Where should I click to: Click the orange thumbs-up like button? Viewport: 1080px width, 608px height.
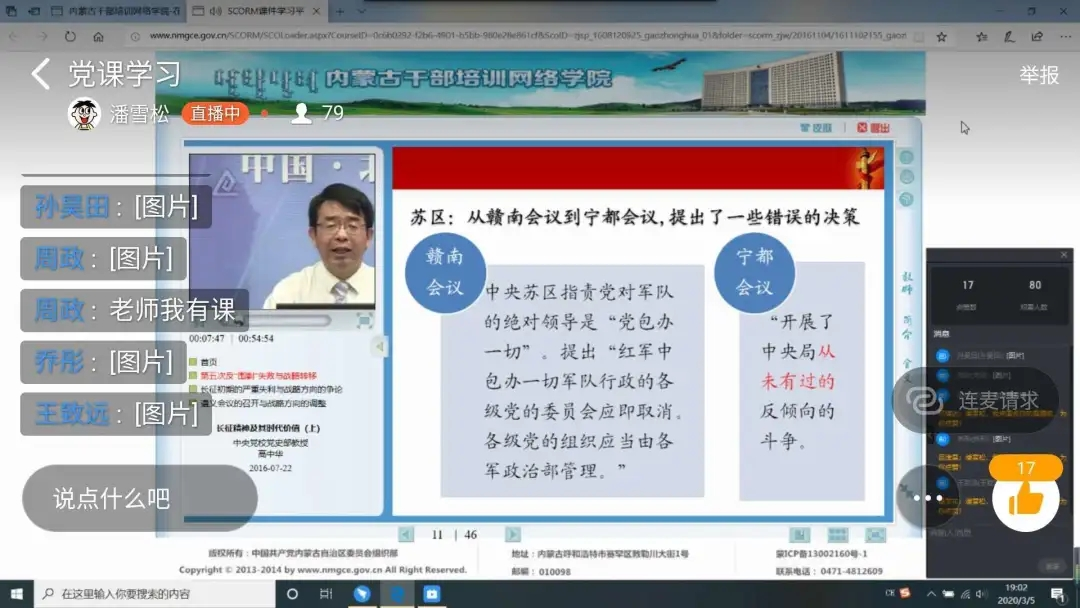coord(1025,497)
